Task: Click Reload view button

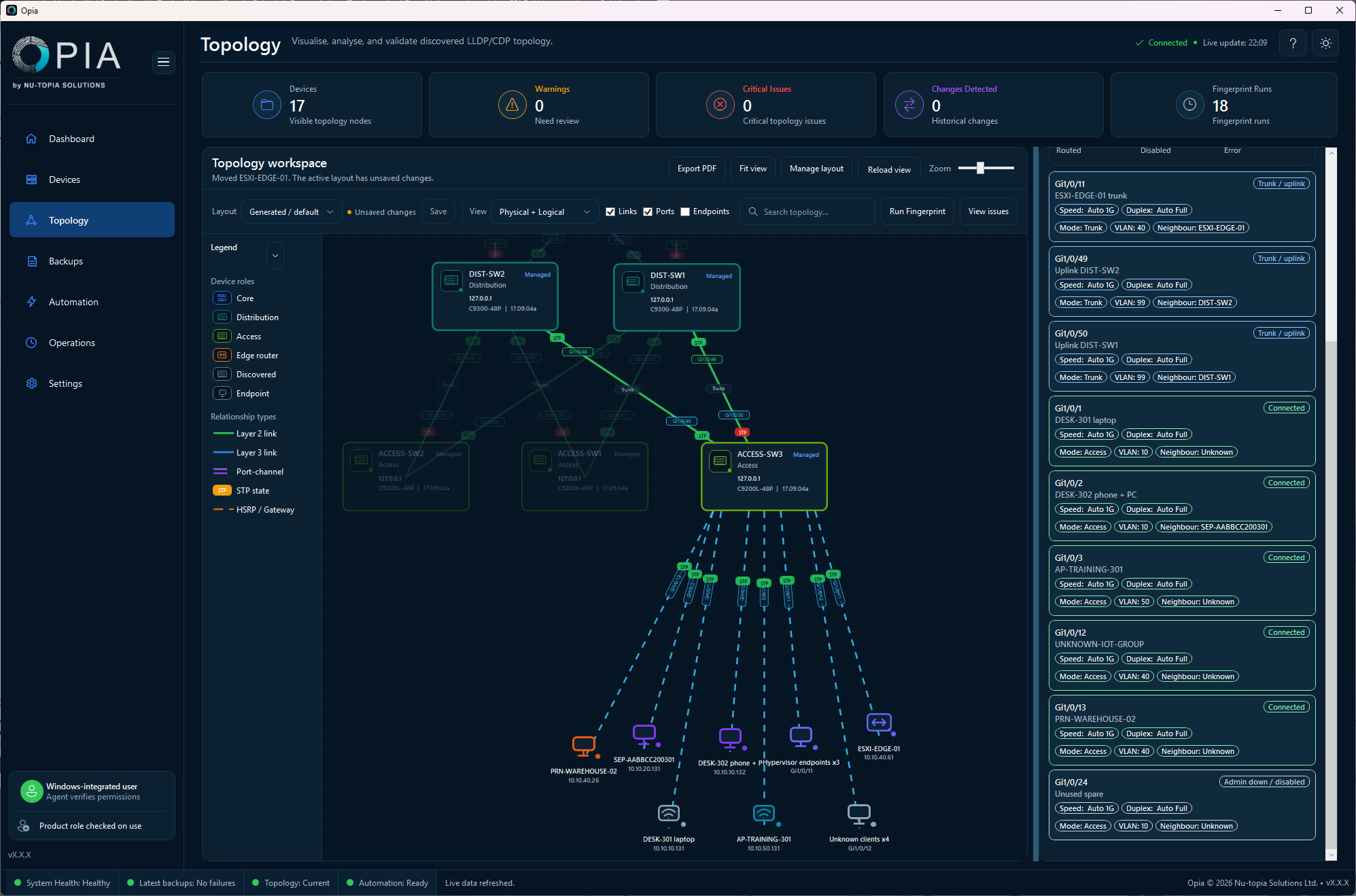Action: pos(889,169)
